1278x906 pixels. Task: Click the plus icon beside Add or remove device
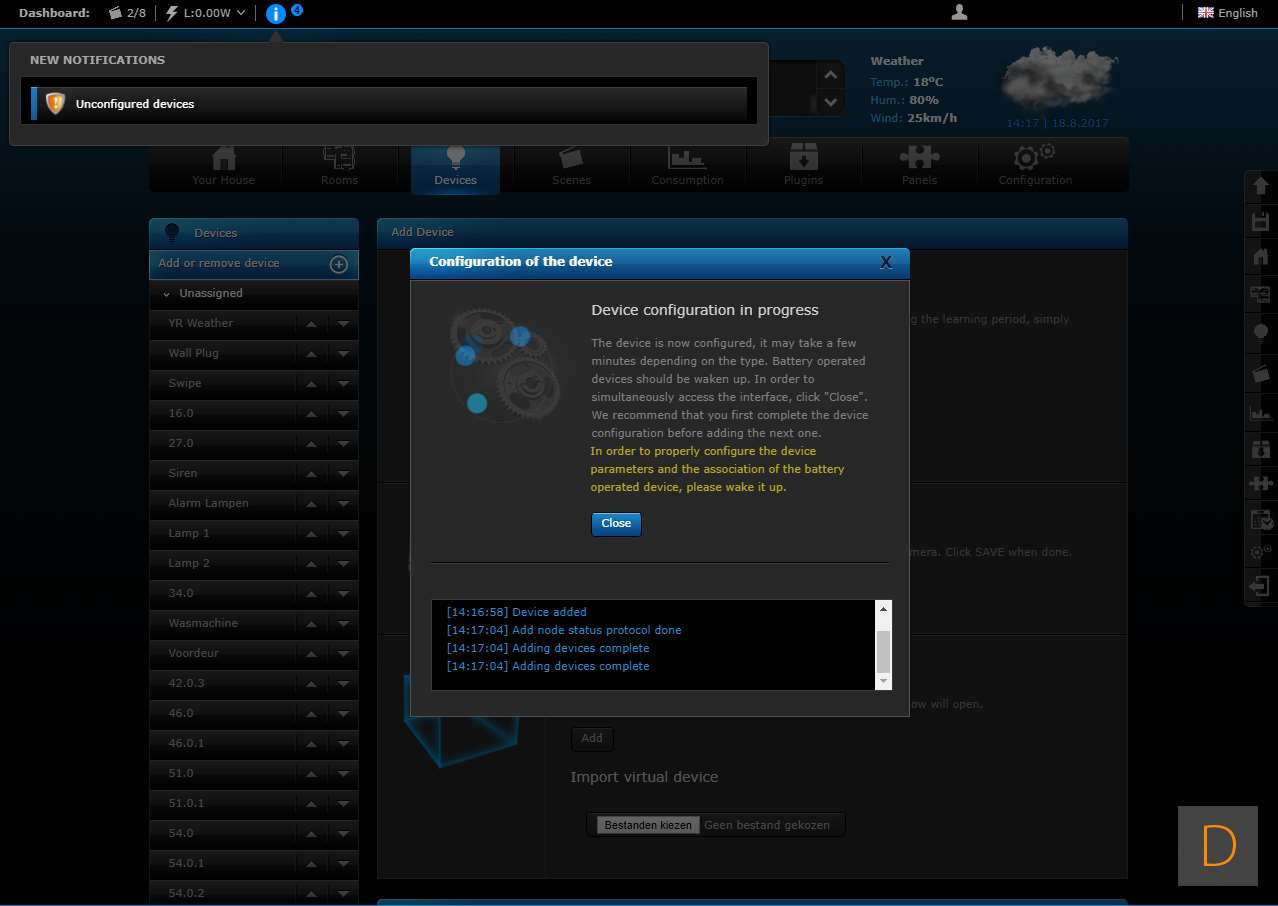tap(339, 264)
